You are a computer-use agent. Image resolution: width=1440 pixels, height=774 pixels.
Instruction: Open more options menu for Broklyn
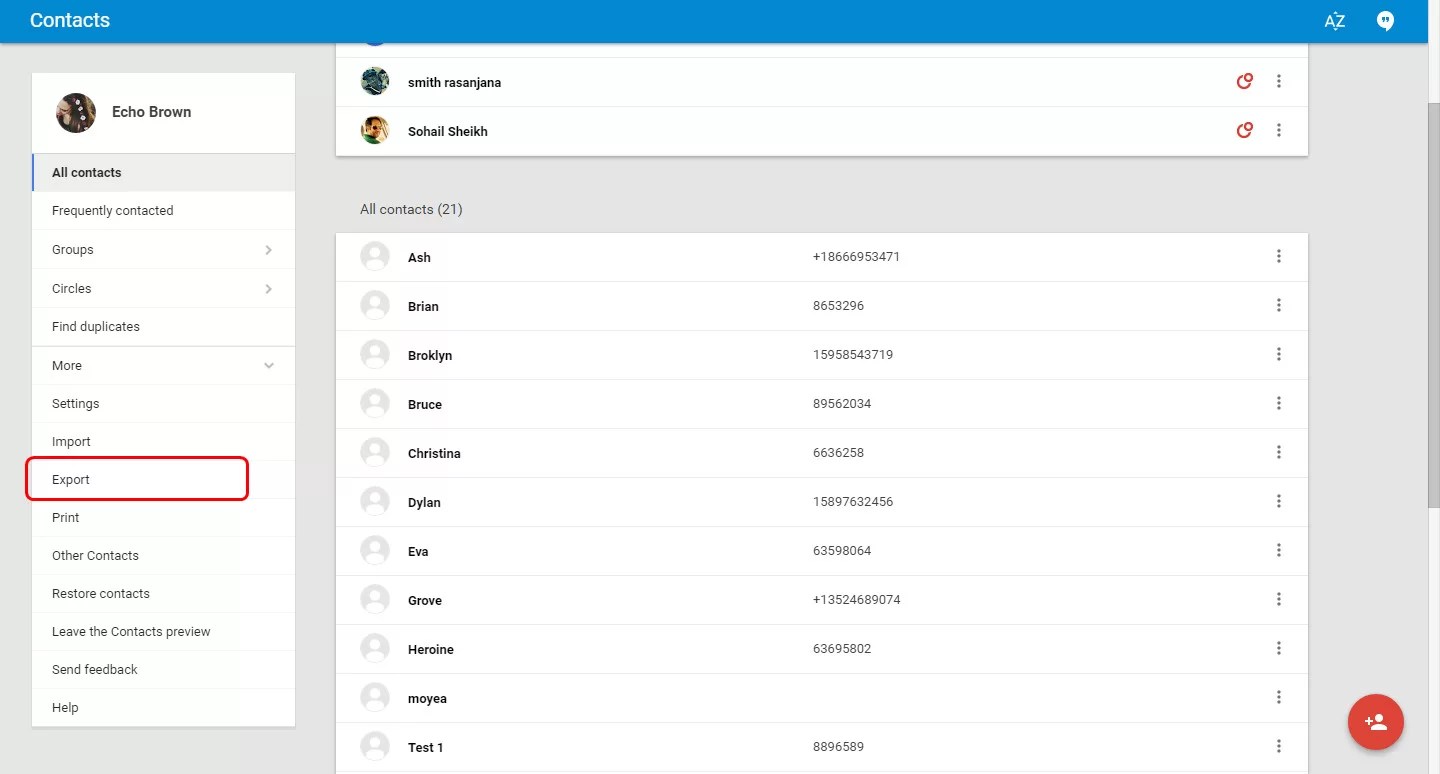pyautogui.click(x=1279, y=354)
